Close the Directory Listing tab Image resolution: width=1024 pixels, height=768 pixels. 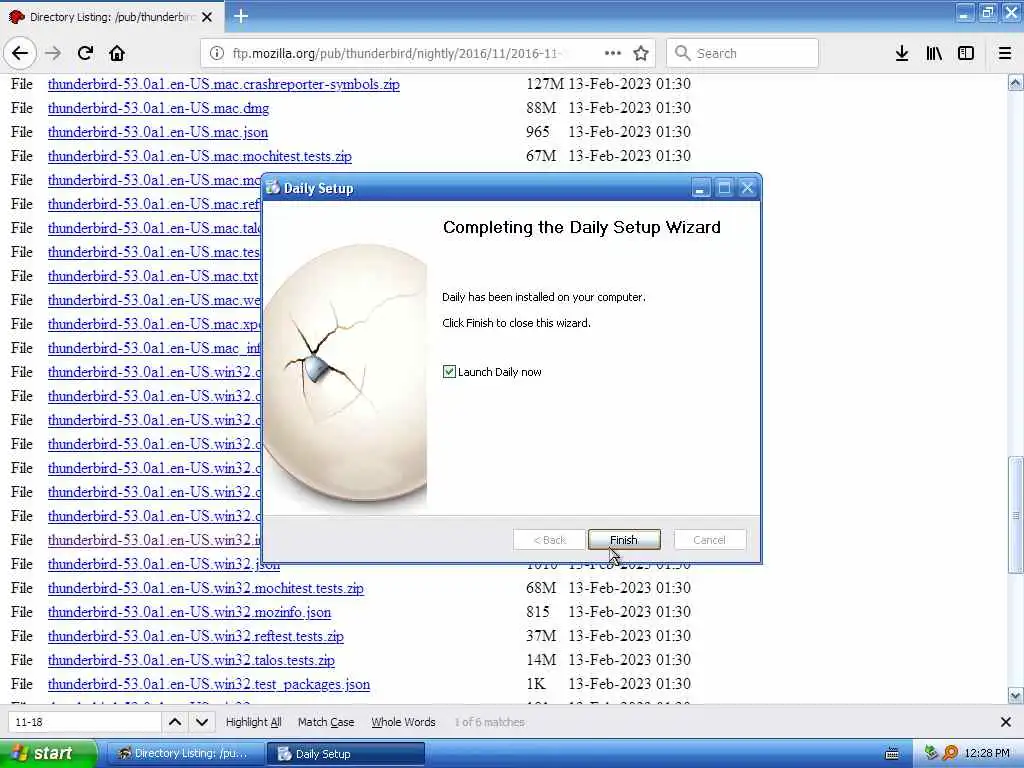(207, 17)
